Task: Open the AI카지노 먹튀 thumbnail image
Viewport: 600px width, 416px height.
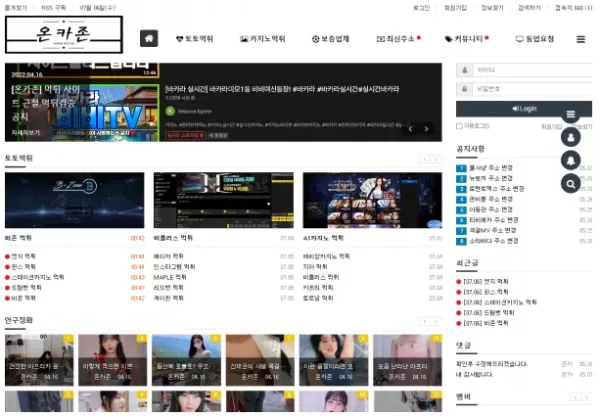Action: pyautogui.click(x=372, y=200)
